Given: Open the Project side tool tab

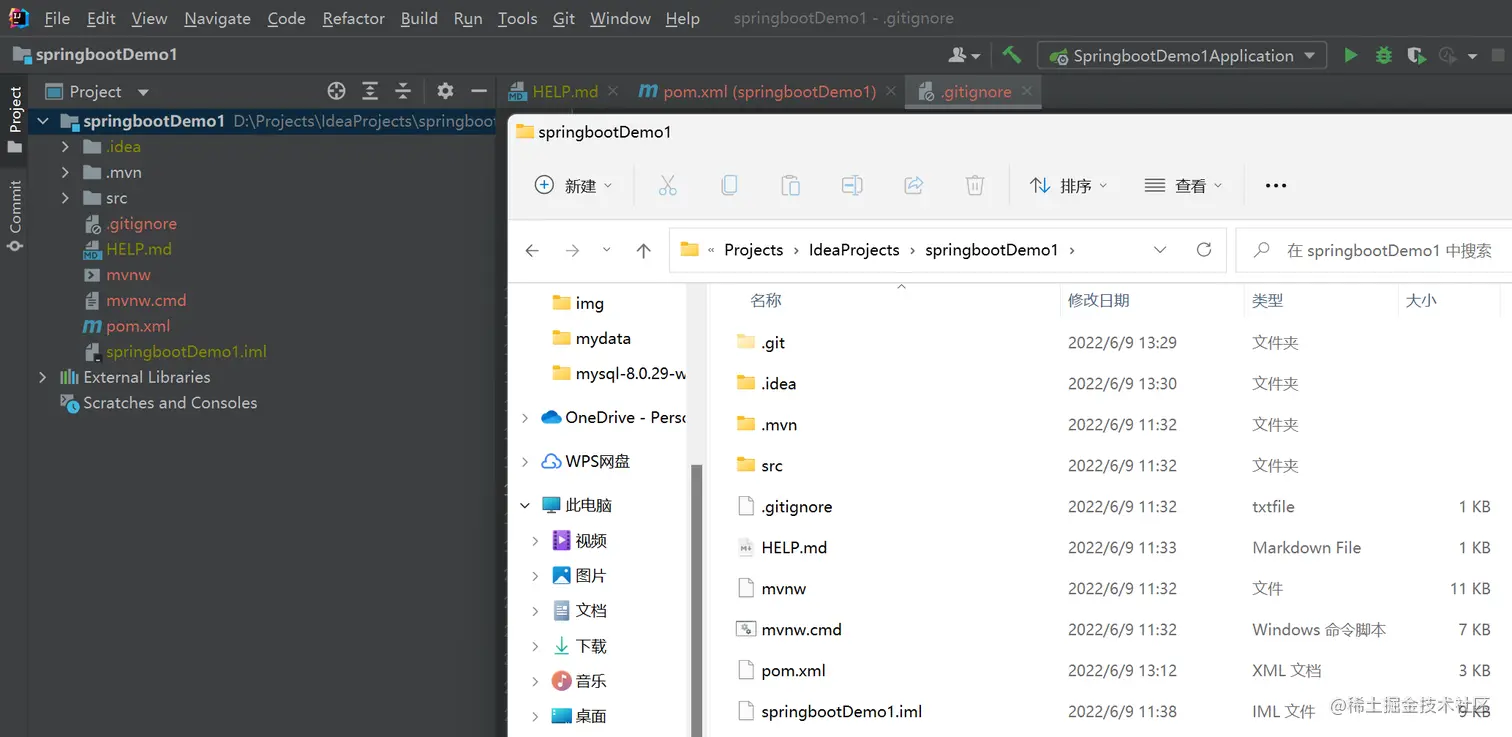Looking at the screenshot, I should click(x=15, y=120).
